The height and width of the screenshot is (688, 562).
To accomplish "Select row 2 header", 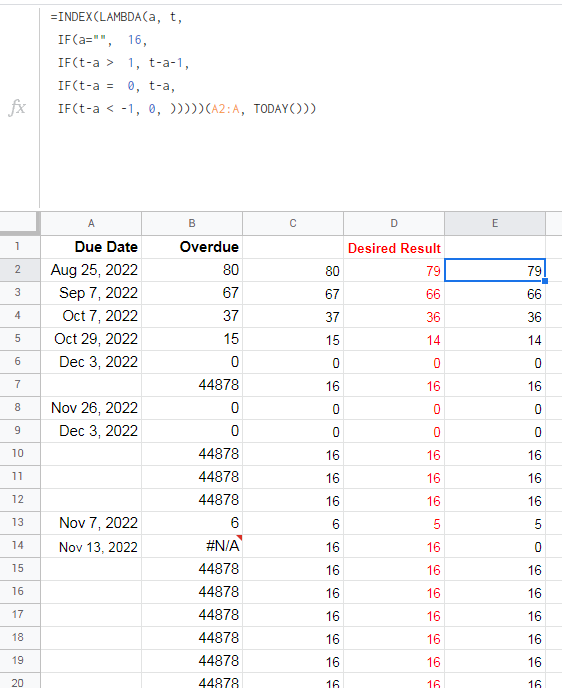I will coord(18,269).
